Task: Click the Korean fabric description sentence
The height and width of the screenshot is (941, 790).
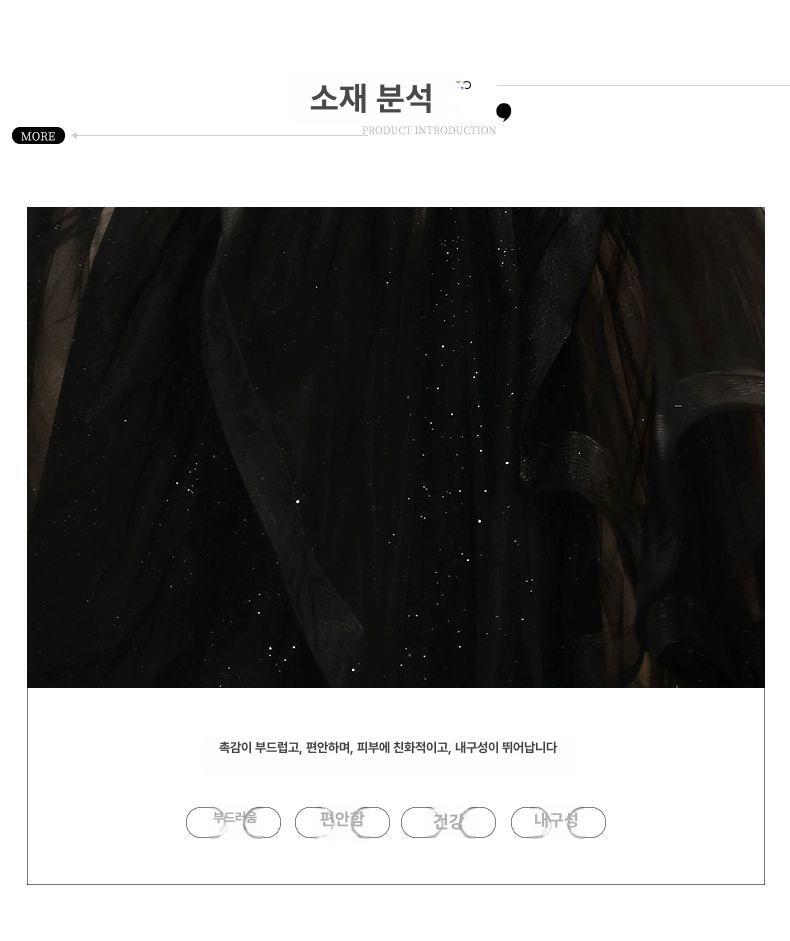Action: (x=388, y=747)
